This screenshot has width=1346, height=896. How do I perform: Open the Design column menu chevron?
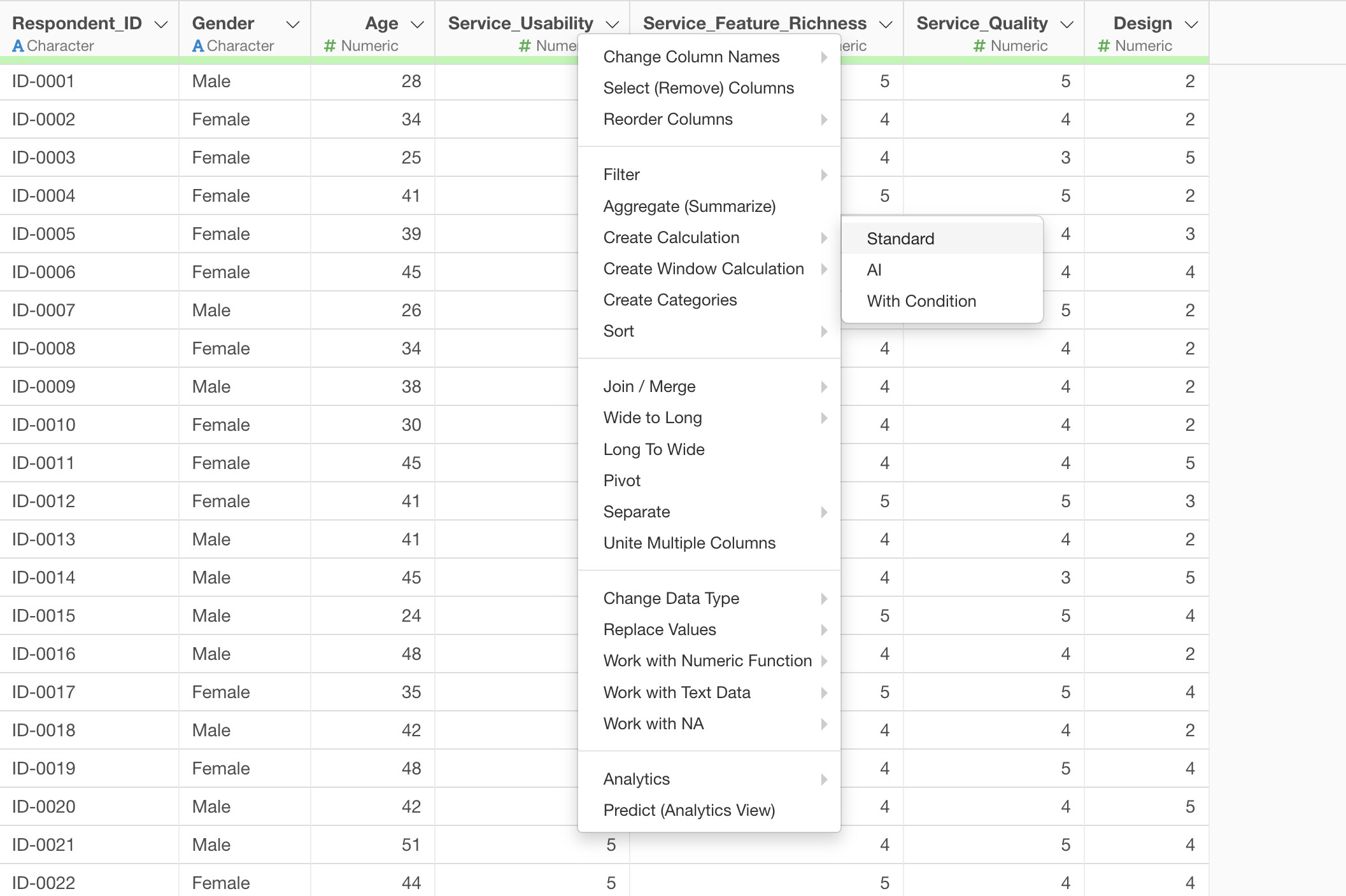[x=1191, y=25]
